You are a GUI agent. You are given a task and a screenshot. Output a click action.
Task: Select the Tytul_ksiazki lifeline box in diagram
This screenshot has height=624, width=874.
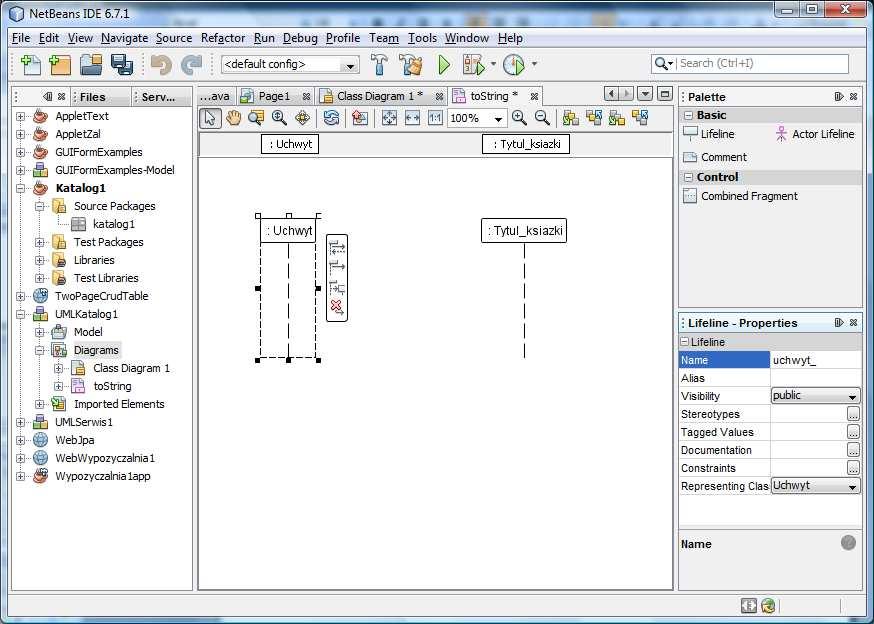[524, 231]
